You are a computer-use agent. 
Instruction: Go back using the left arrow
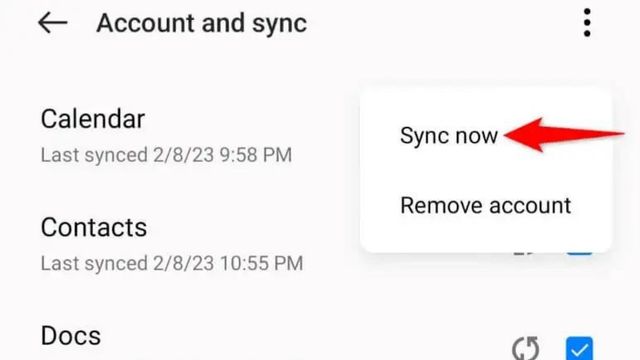pos(53,22)
